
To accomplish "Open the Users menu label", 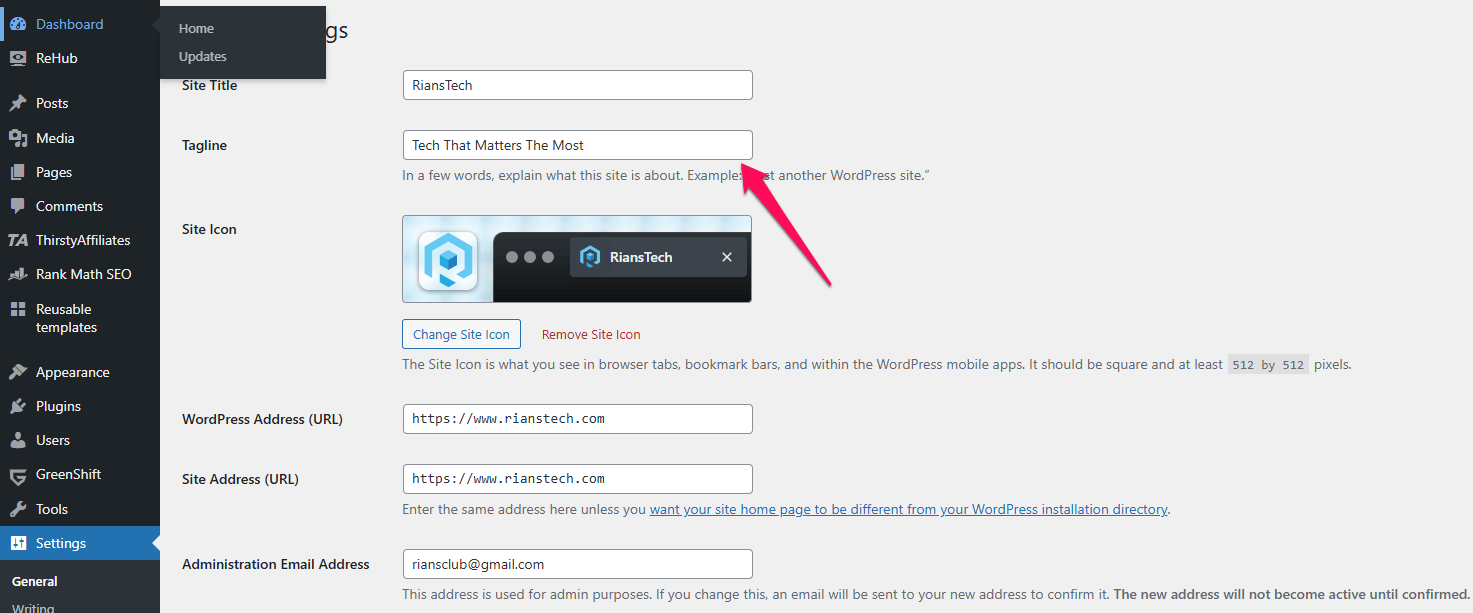I will pos(53,440).
